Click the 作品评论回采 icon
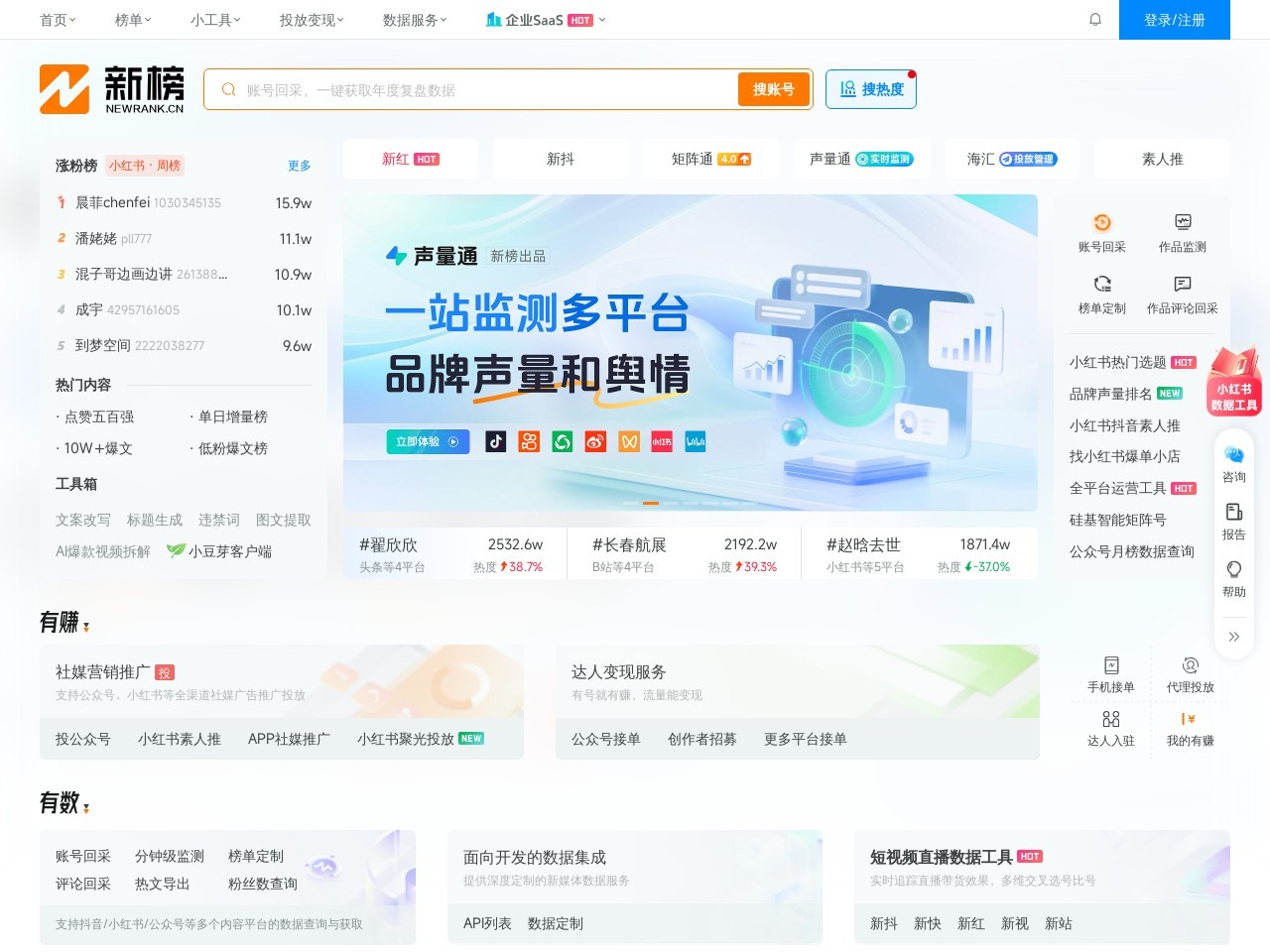This screenshot has width=1270, height=952. click(1182, 285)
